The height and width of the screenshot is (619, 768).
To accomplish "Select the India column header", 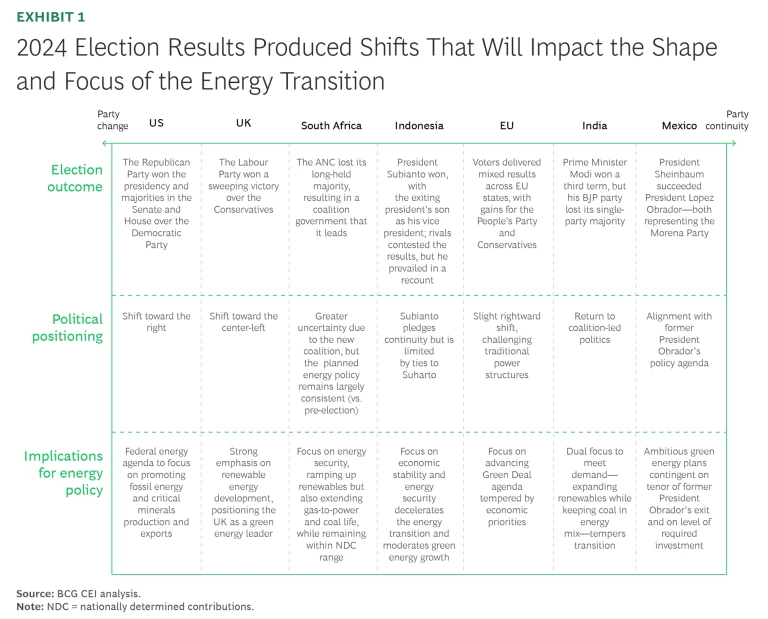I will point(594,126).
